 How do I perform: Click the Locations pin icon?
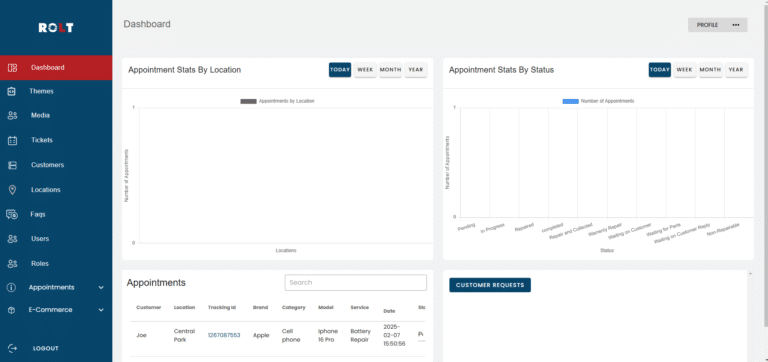coord(12,190)
